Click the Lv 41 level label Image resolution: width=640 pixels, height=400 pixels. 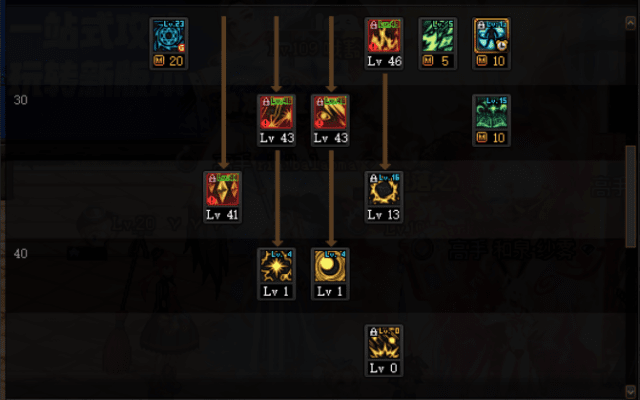[222, 215]
